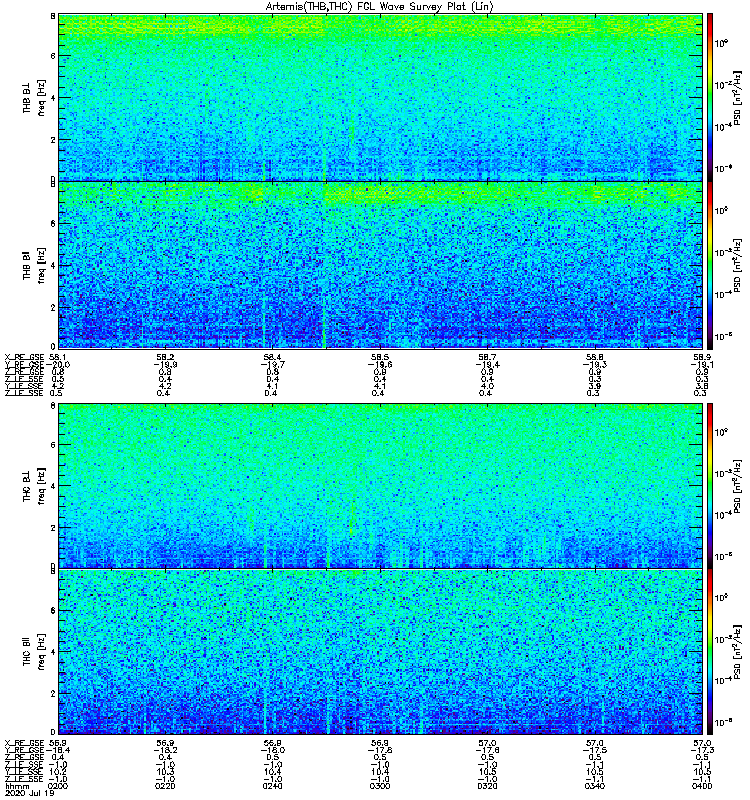Screen dimensions: 750x800
Task: Click the Y_RE_GSE value -17.3
Action: click(x=702, y=750)
